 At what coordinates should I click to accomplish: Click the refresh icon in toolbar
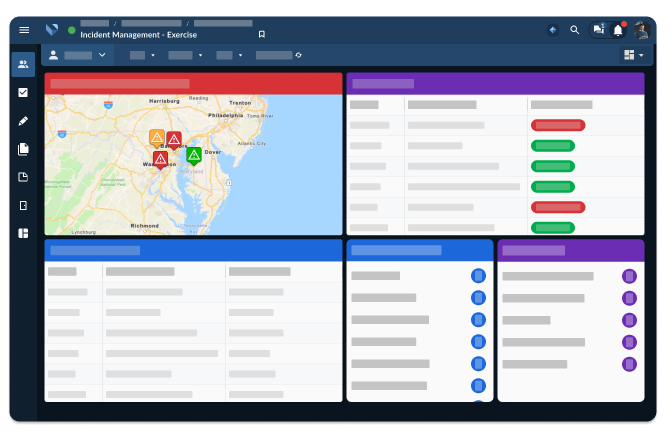coord(299,55)
